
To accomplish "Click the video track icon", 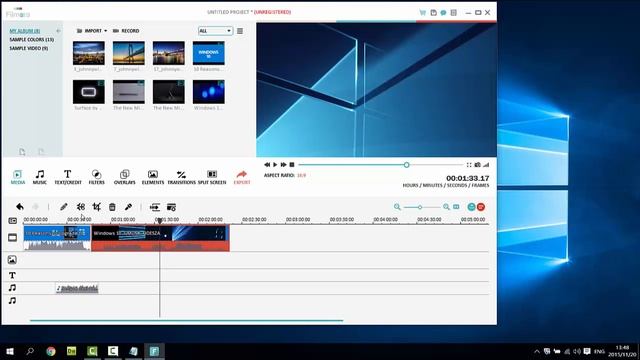I will [x=12, y=238].
